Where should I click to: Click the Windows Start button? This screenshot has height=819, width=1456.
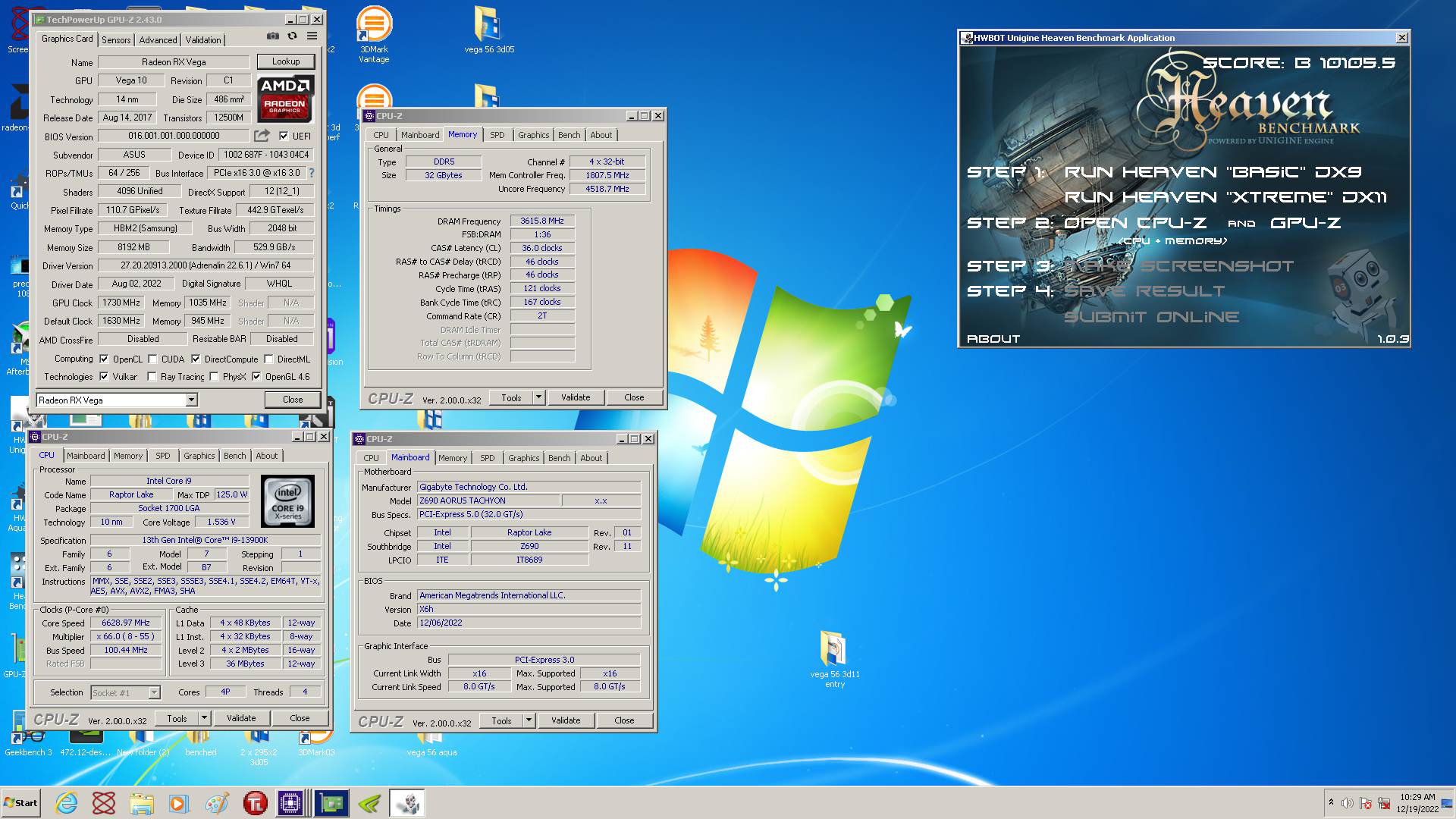coord(20,803)
